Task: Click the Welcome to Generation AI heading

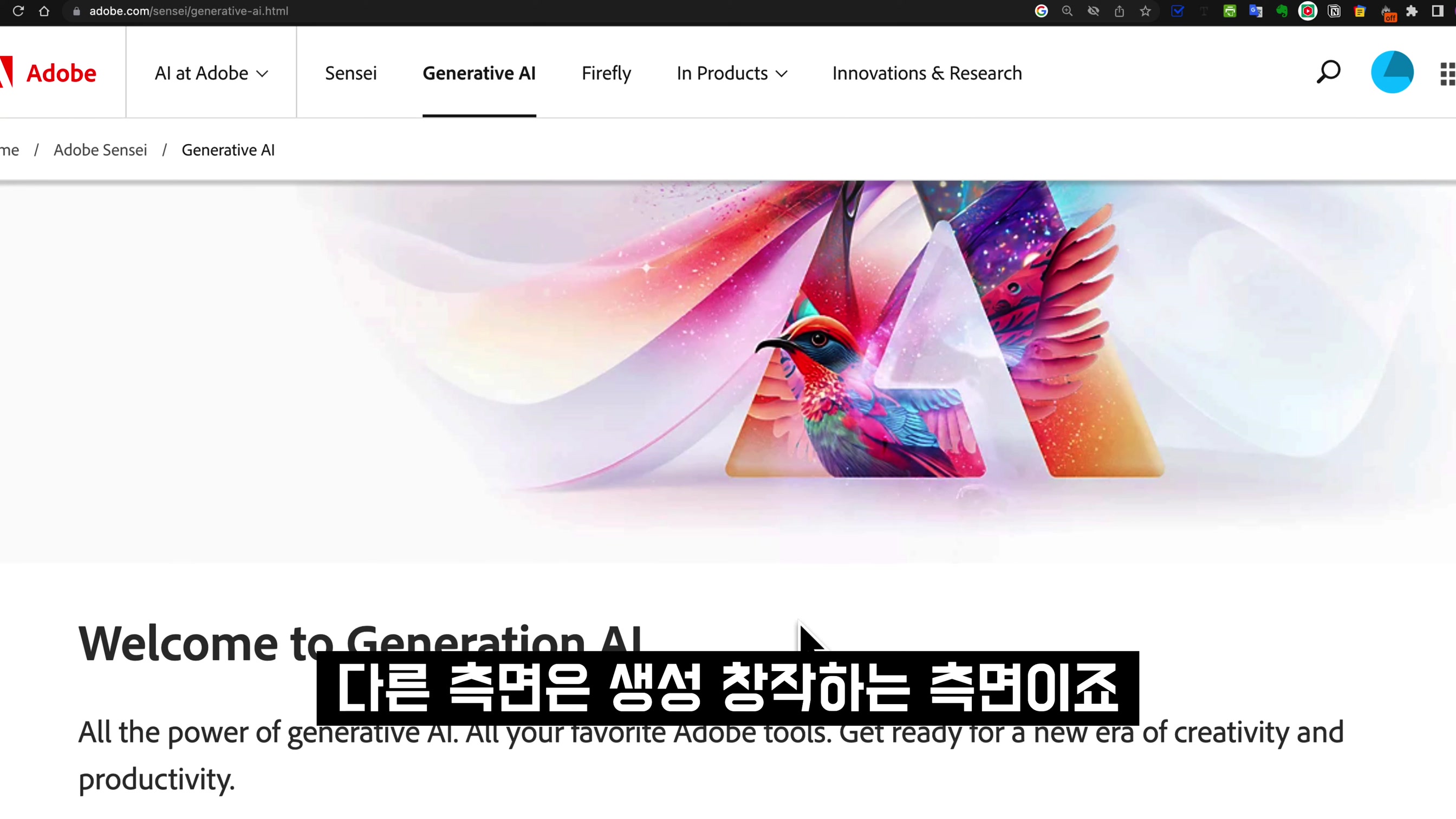Action: [360, 642]
